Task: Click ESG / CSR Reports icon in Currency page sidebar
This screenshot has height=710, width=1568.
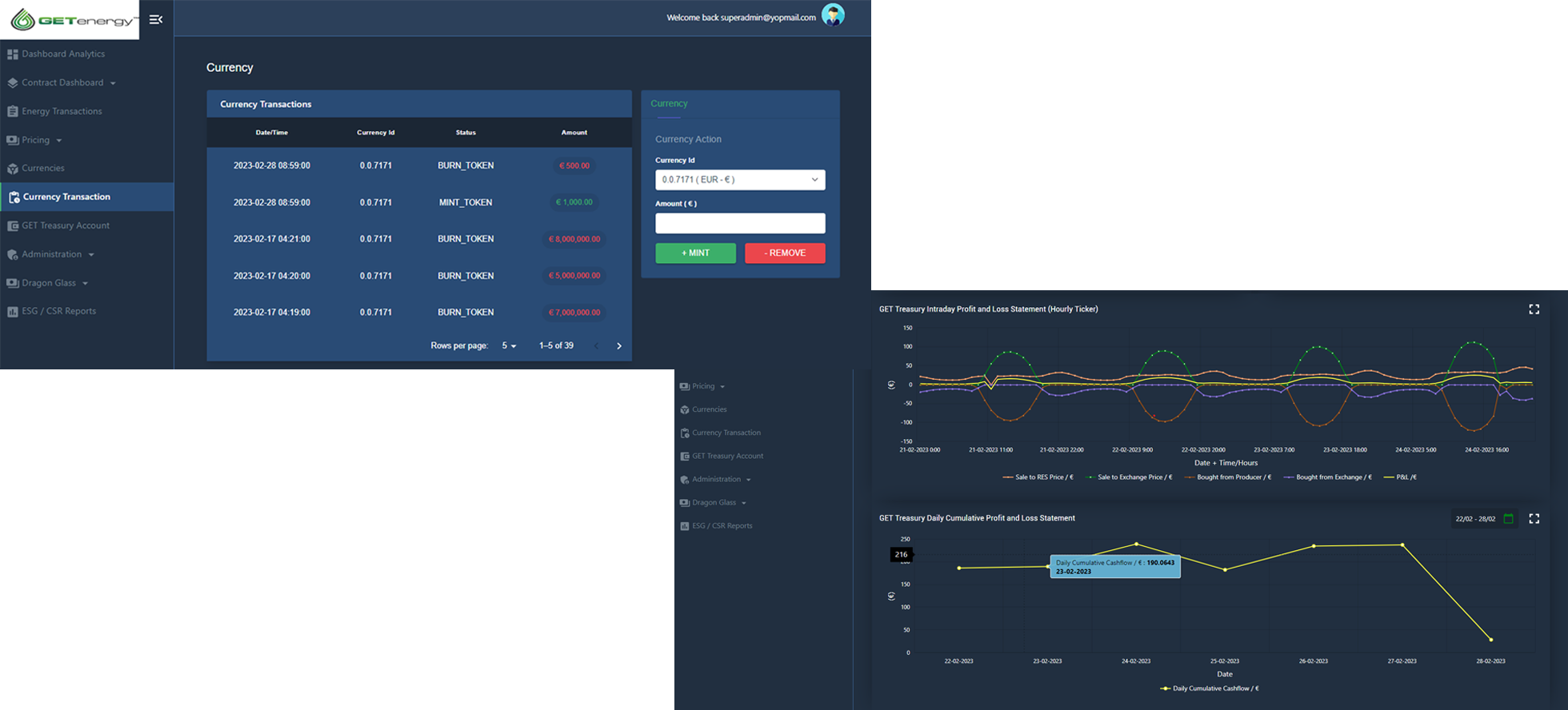Action: tap(13, 312)
